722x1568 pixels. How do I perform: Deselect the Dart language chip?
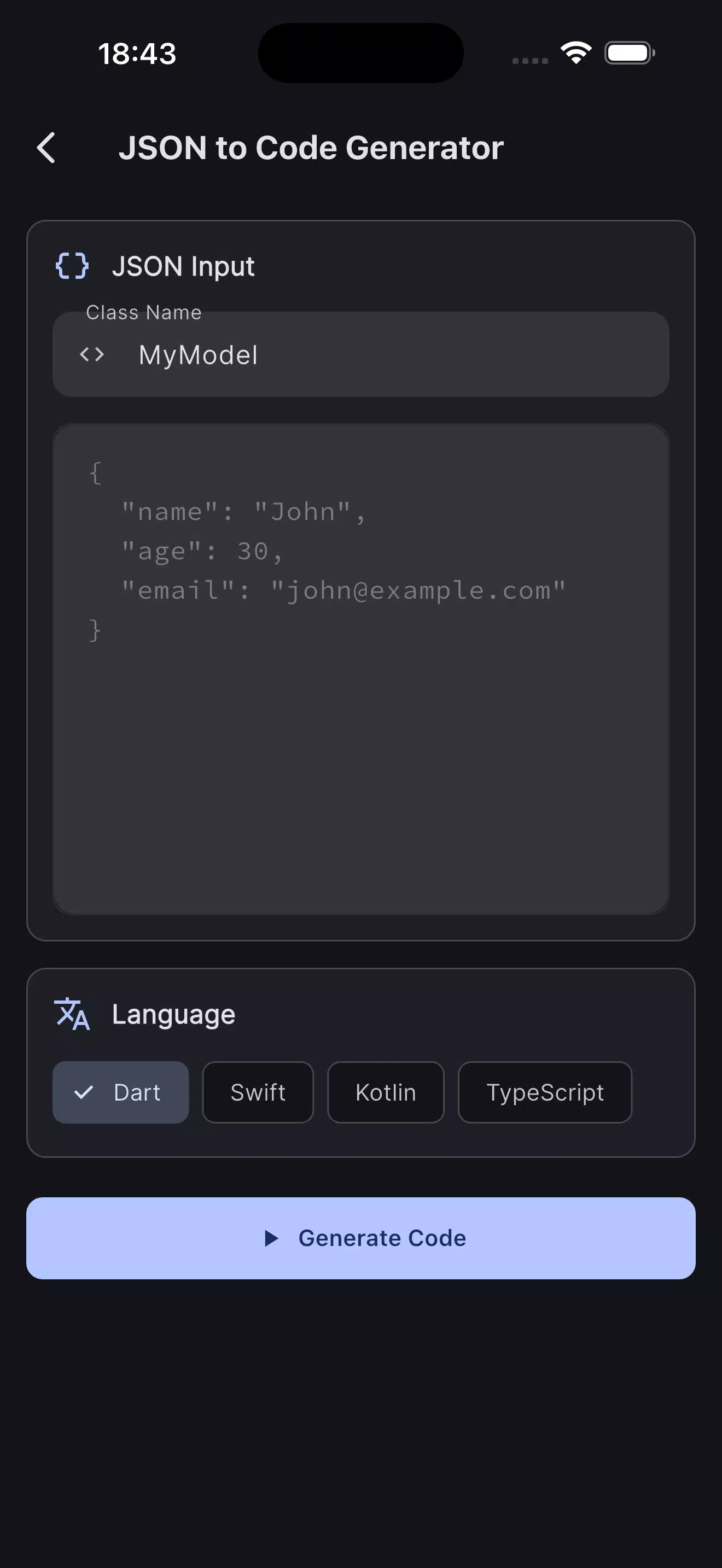(x=120, y=1092)
